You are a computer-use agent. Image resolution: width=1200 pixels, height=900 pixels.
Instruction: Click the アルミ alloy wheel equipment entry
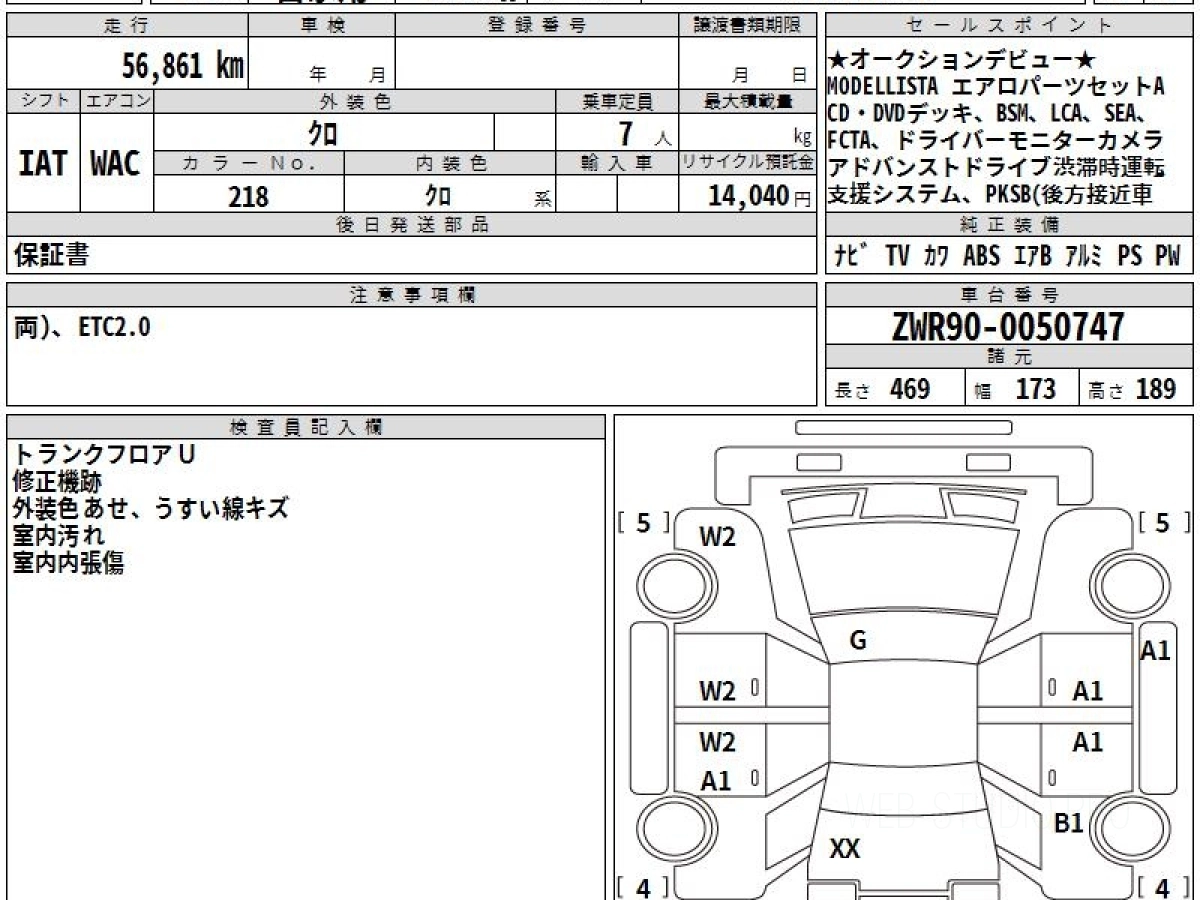[1084, 256]
